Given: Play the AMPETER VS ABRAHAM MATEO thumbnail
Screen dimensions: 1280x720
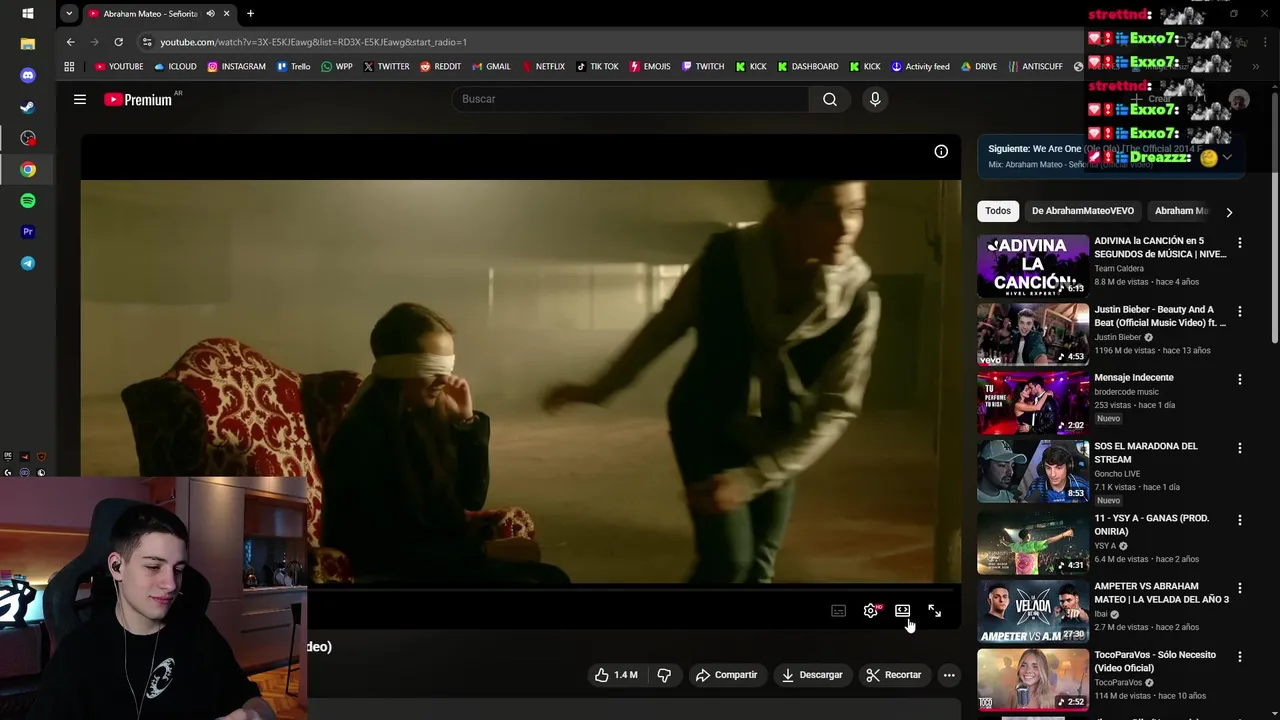Looking at the screenshot, I should pos(1033,611).
